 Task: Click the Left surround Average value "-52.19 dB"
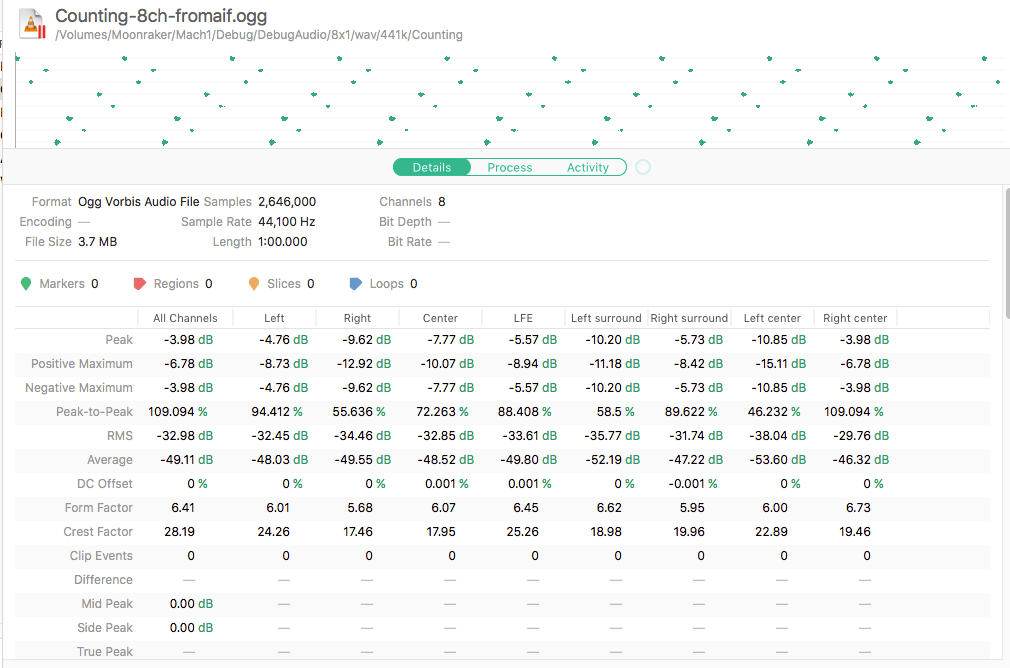(x=612, y=460)
